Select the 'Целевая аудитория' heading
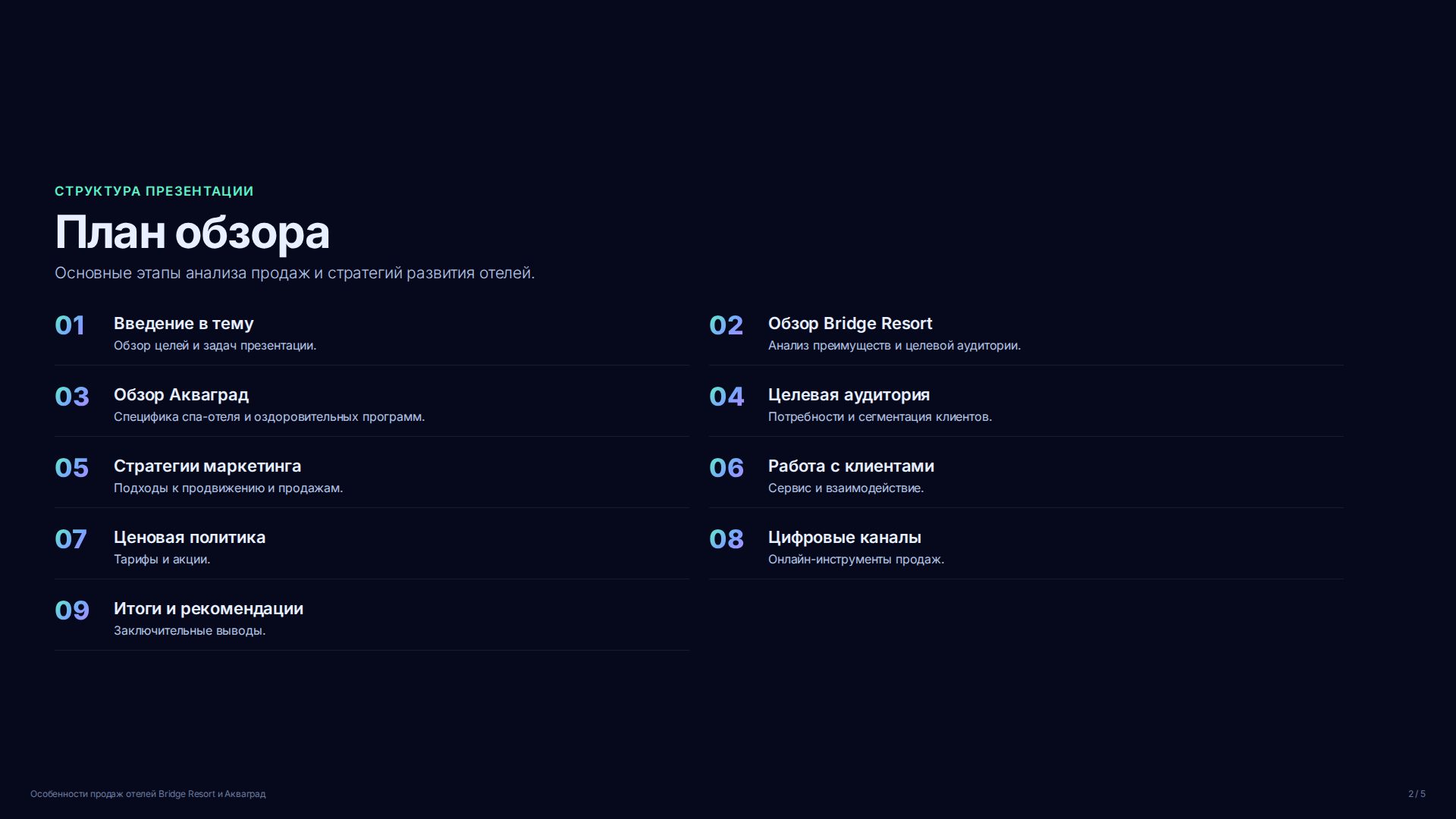The height and width of the screenshot is (819, 1456). (x=849, y=395)
